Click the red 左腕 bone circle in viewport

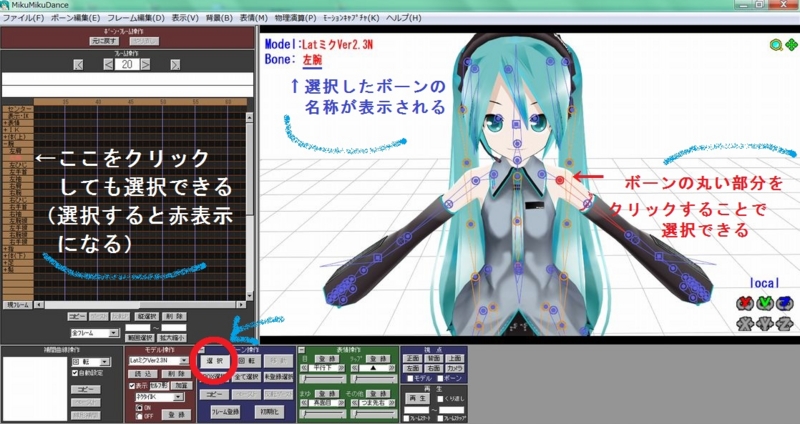click(x=560, y=180)
